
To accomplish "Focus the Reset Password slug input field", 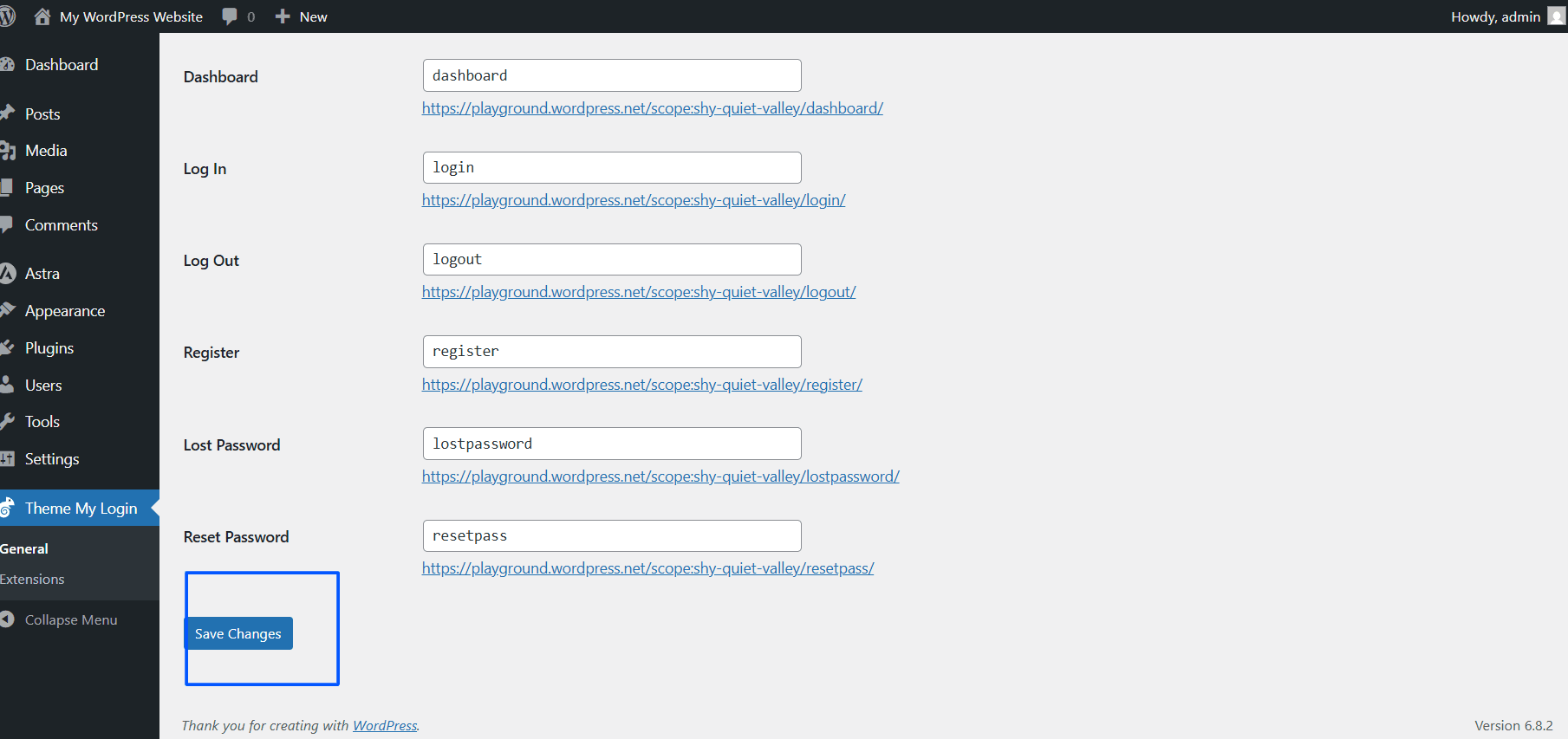I will tap(612, 535).
